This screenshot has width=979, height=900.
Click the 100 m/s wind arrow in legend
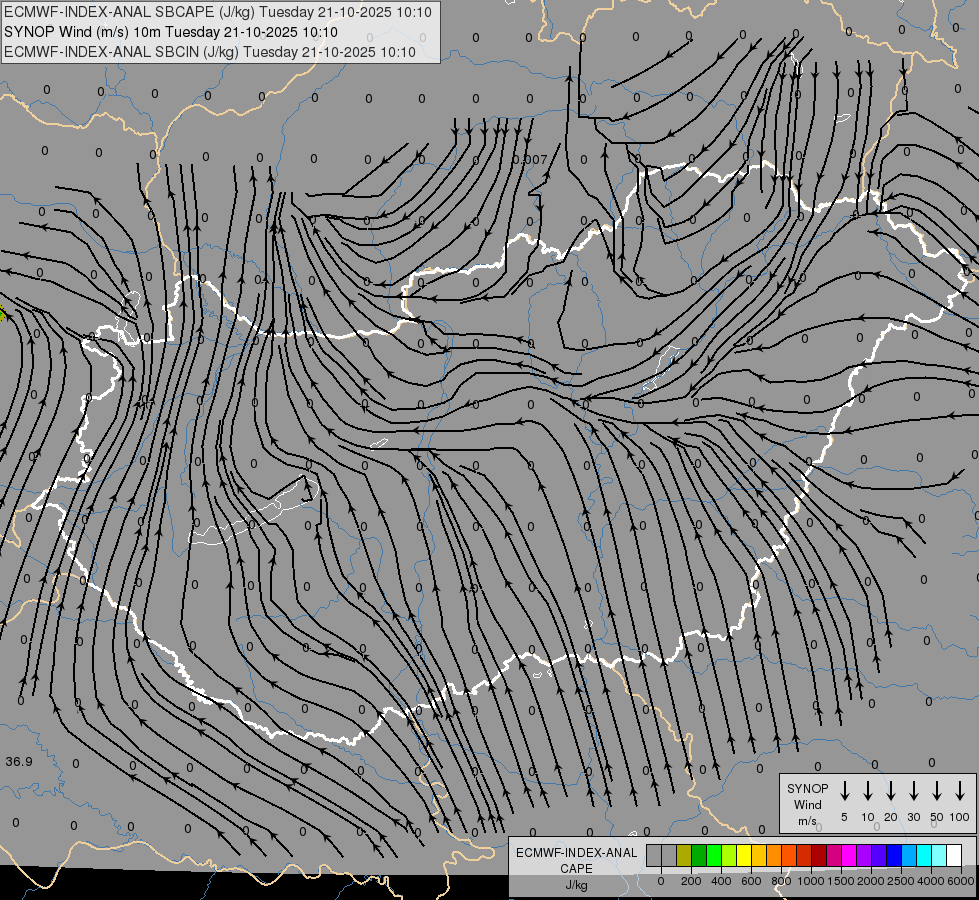(960, 791)
